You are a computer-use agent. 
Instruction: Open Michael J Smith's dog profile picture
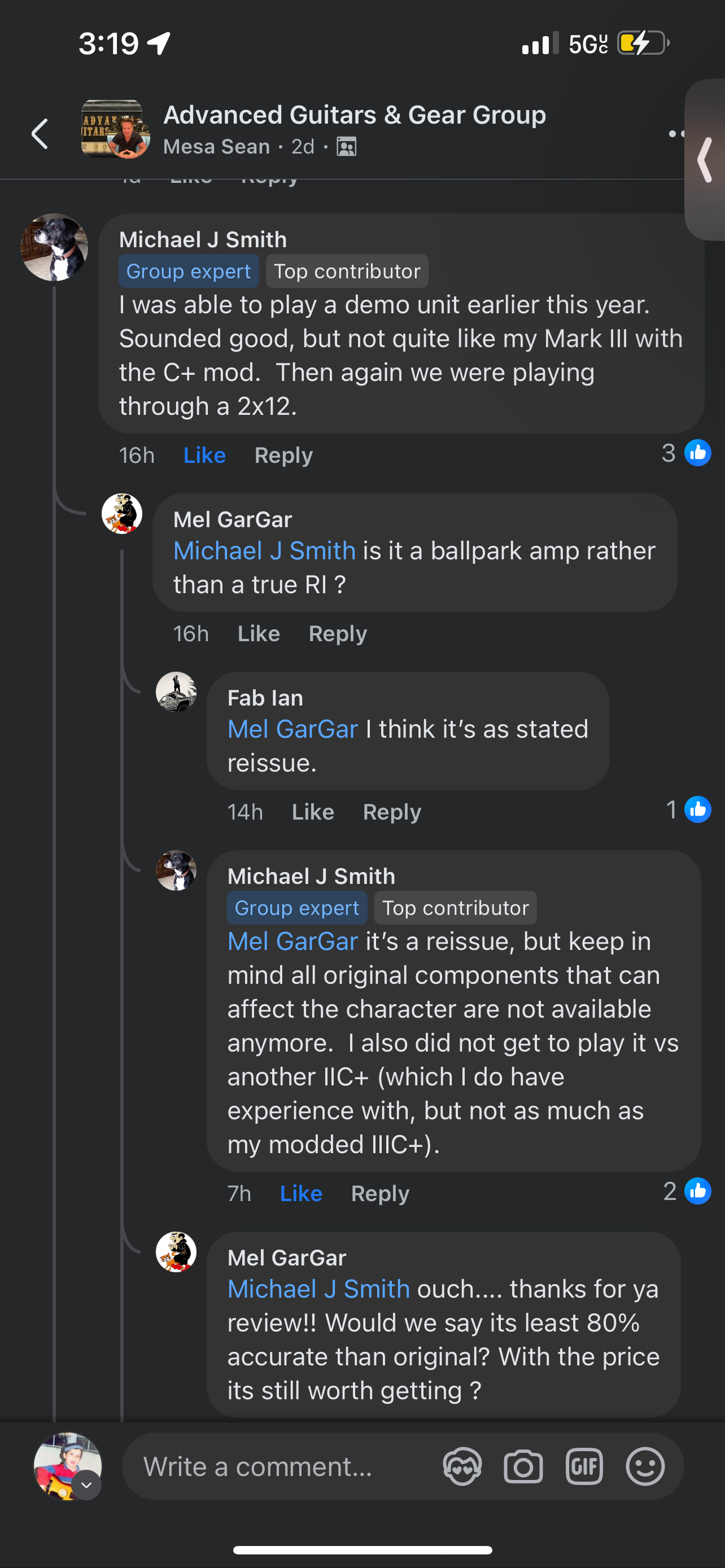pos(55,247)
